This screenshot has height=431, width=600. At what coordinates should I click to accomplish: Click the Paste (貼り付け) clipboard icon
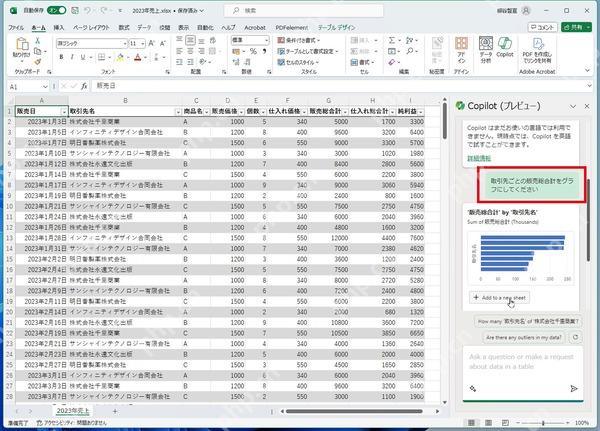pyautogui.click(x=22, y=45)
